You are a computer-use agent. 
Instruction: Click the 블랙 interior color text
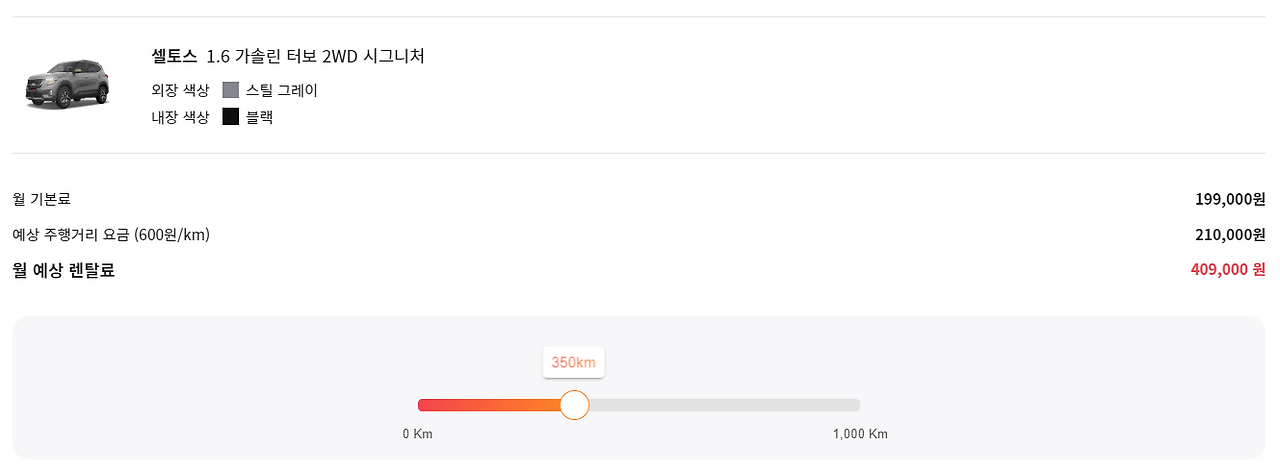pos(260,117)
